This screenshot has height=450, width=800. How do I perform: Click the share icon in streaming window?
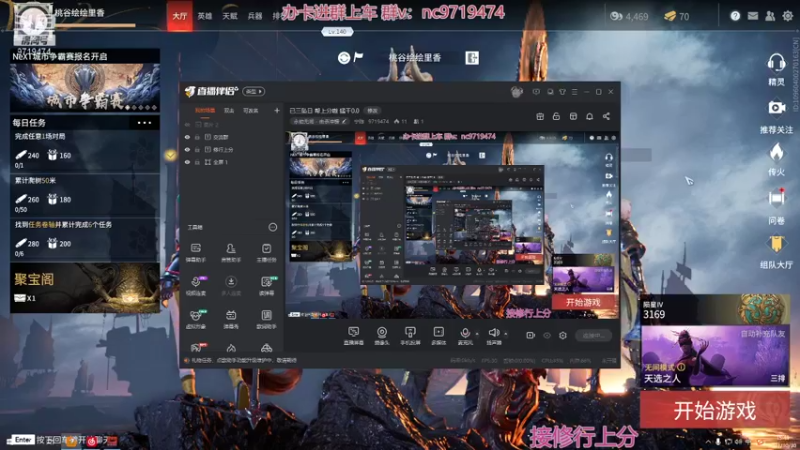pyautogui.click(x=606, y=116)
